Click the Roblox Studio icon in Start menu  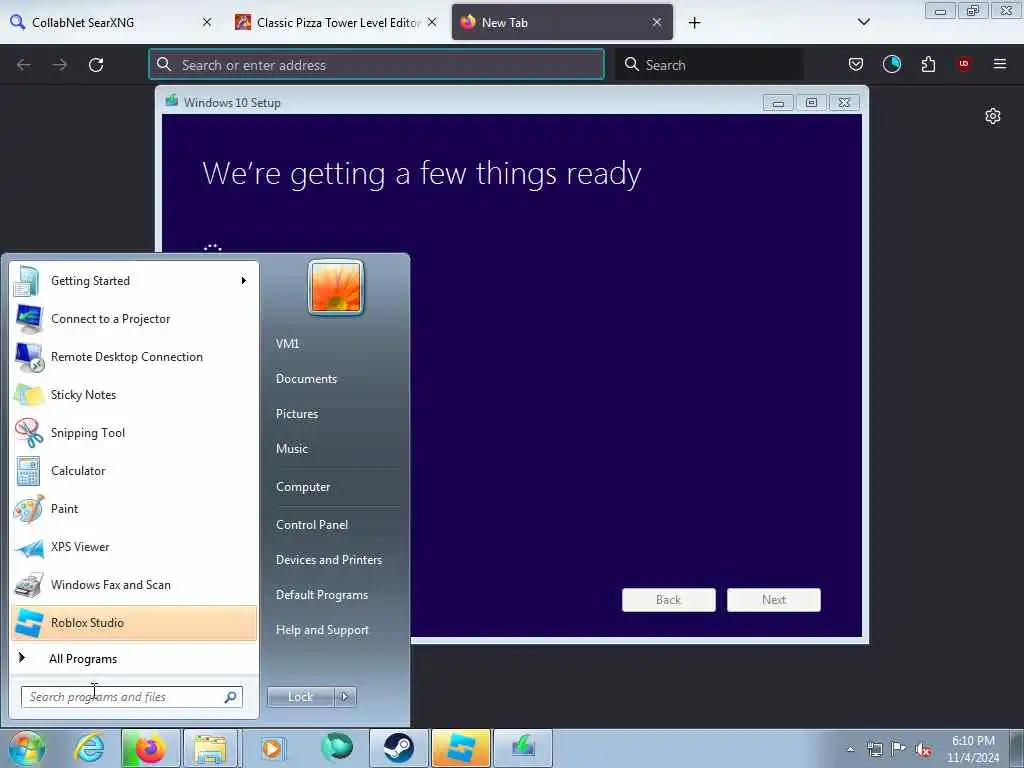pos(29,623)
